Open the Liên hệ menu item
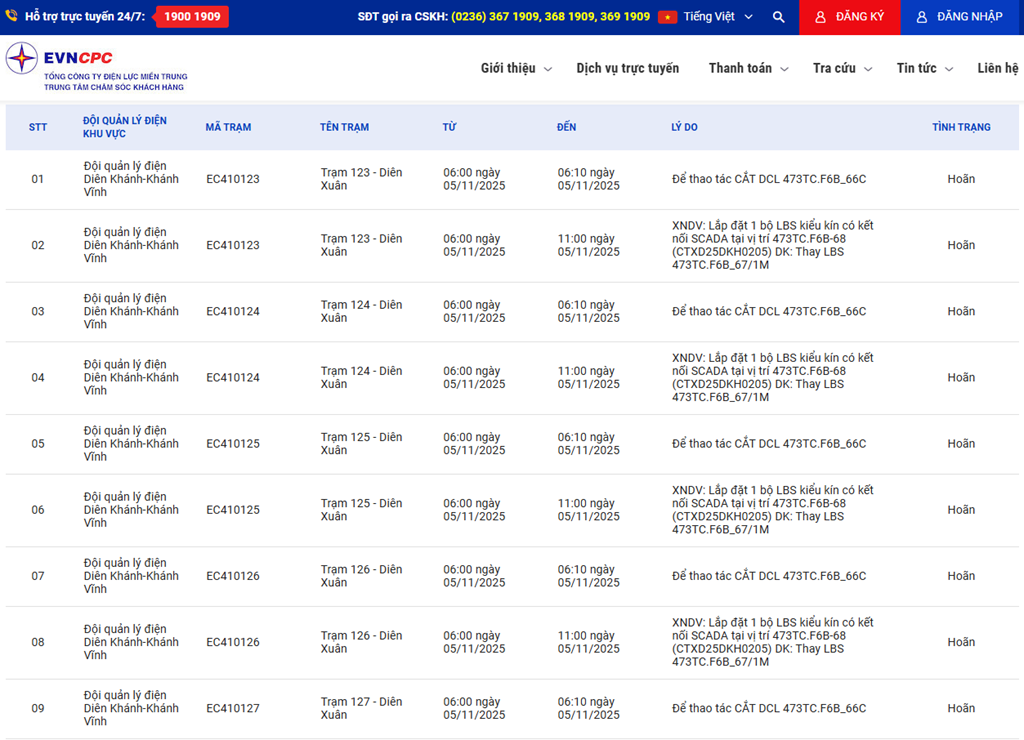The width and height of the screenshot is (1024, 740). coord(997,68)
